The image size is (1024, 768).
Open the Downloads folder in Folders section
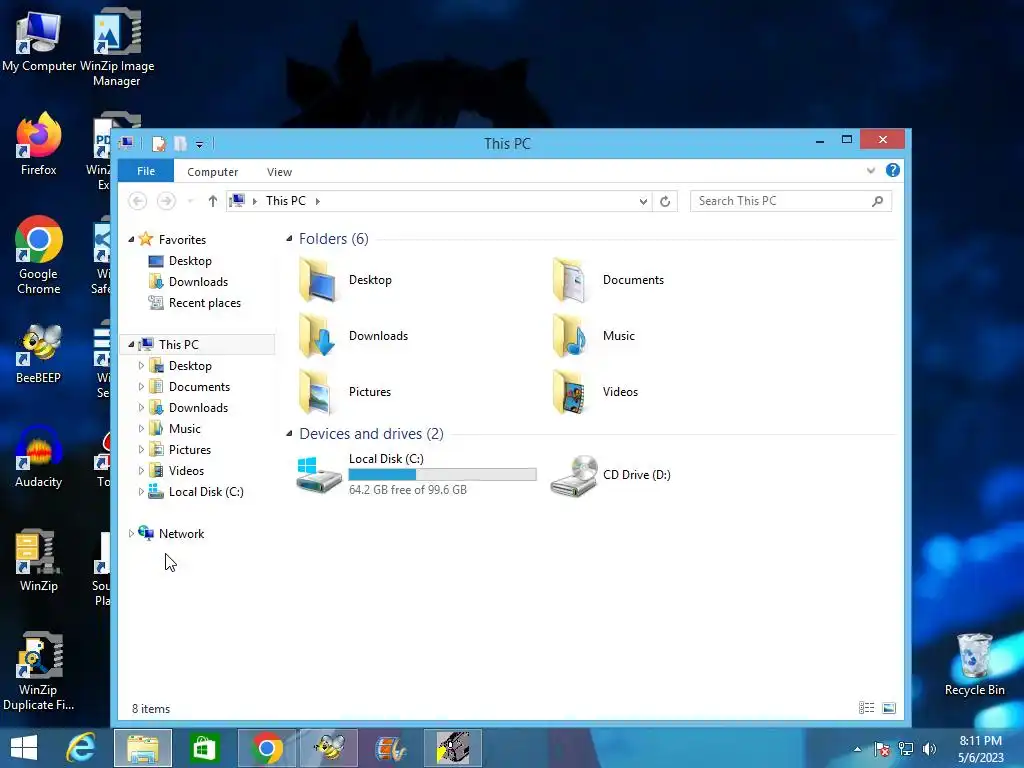coord(318,336)
